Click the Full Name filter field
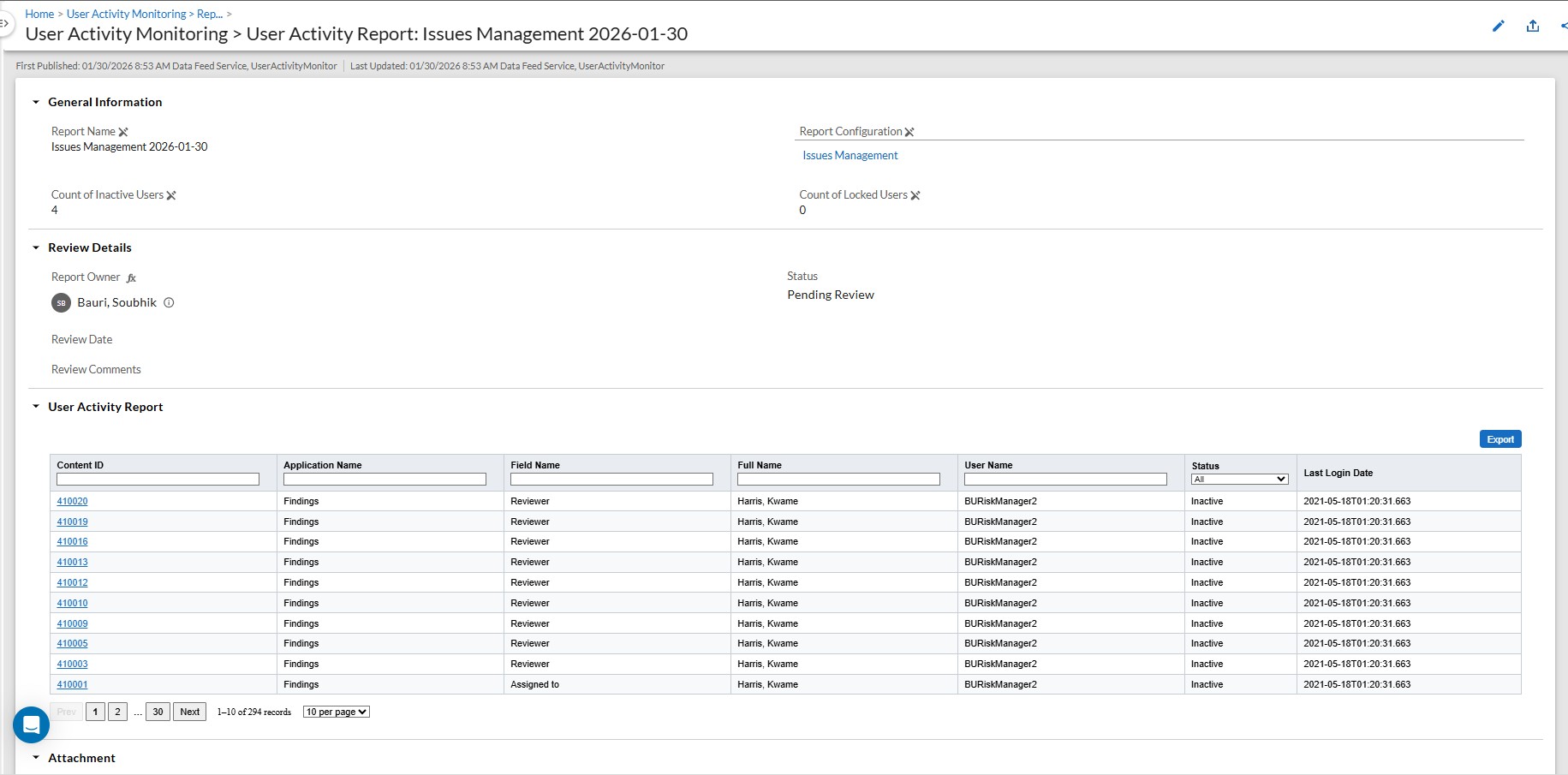 [x=838, y=480]
